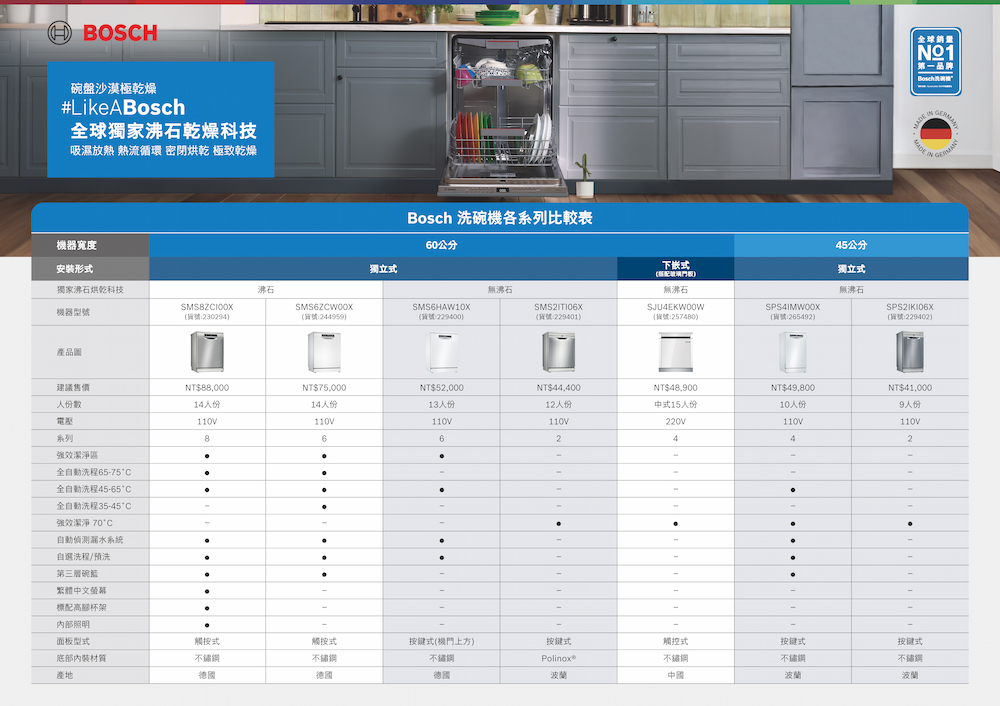Image resolution: width=1000 pixels, height=706 pixels.
Task: Click the #LikeABosch hashtag text
Action: point(123,108)
